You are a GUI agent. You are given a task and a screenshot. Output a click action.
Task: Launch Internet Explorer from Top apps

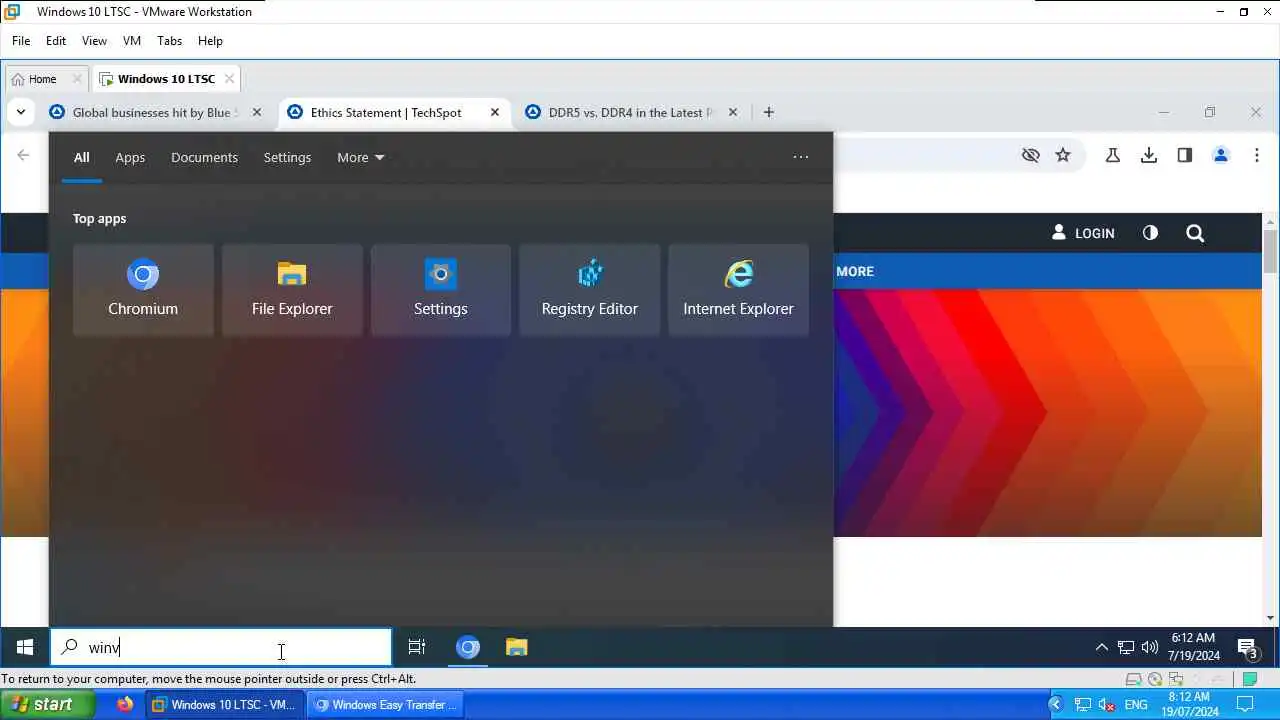coord(738,290)
